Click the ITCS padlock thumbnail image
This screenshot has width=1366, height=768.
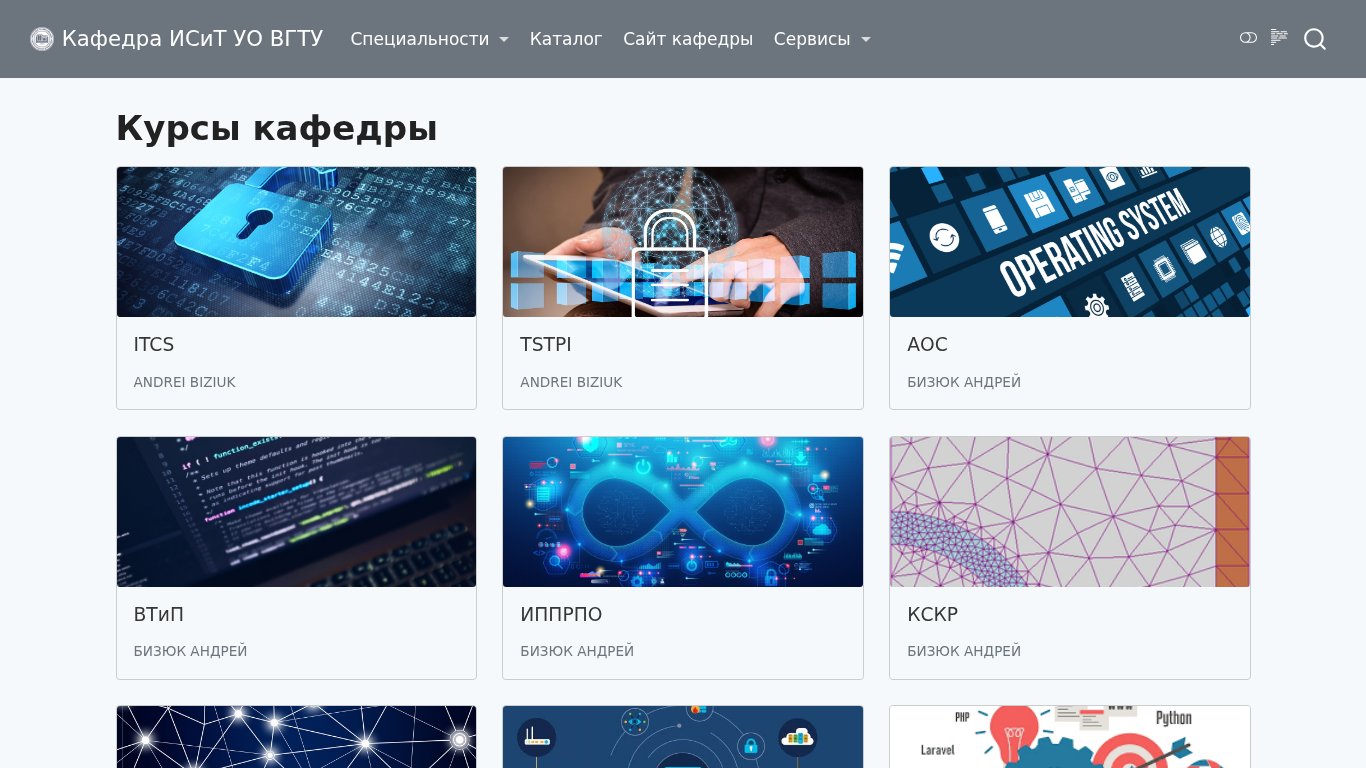[296, 242]
